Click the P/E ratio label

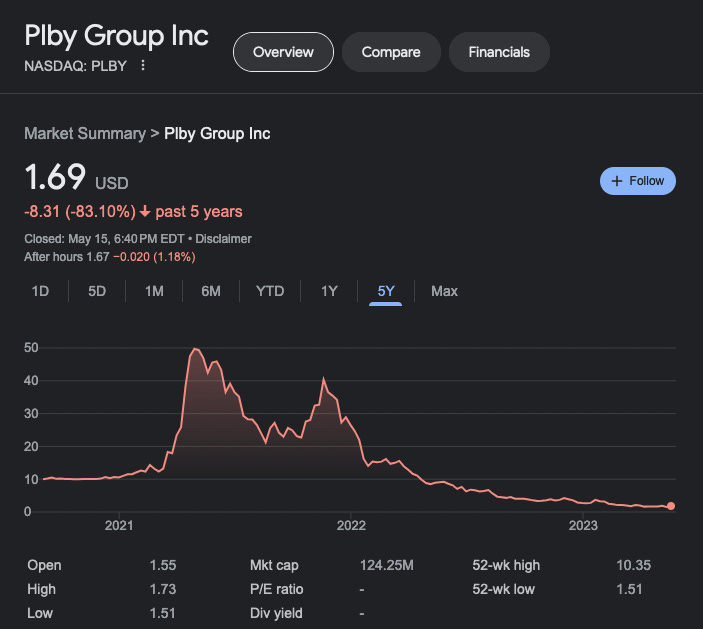(277, 589)
